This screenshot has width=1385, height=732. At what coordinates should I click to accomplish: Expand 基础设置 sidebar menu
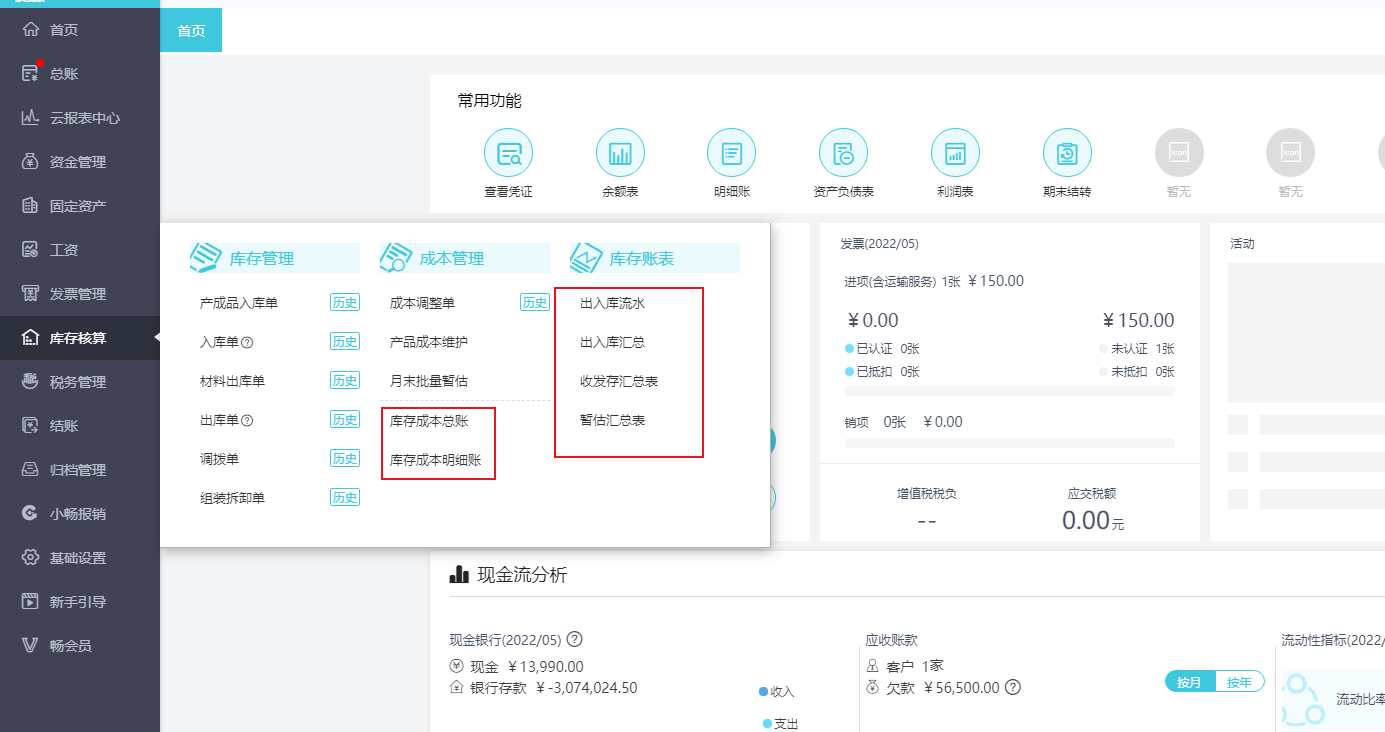(78, 558)
